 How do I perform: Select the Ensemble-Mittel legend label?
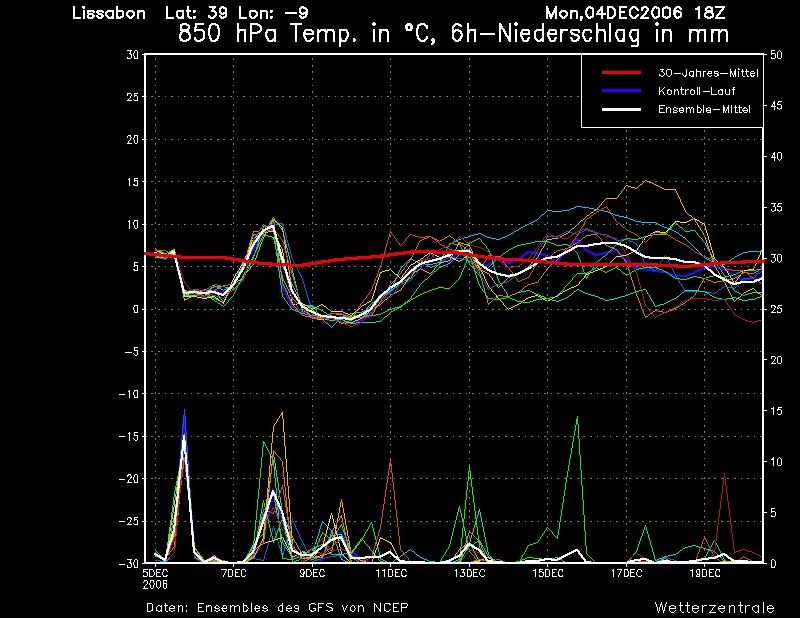click(x=705, y=108)
